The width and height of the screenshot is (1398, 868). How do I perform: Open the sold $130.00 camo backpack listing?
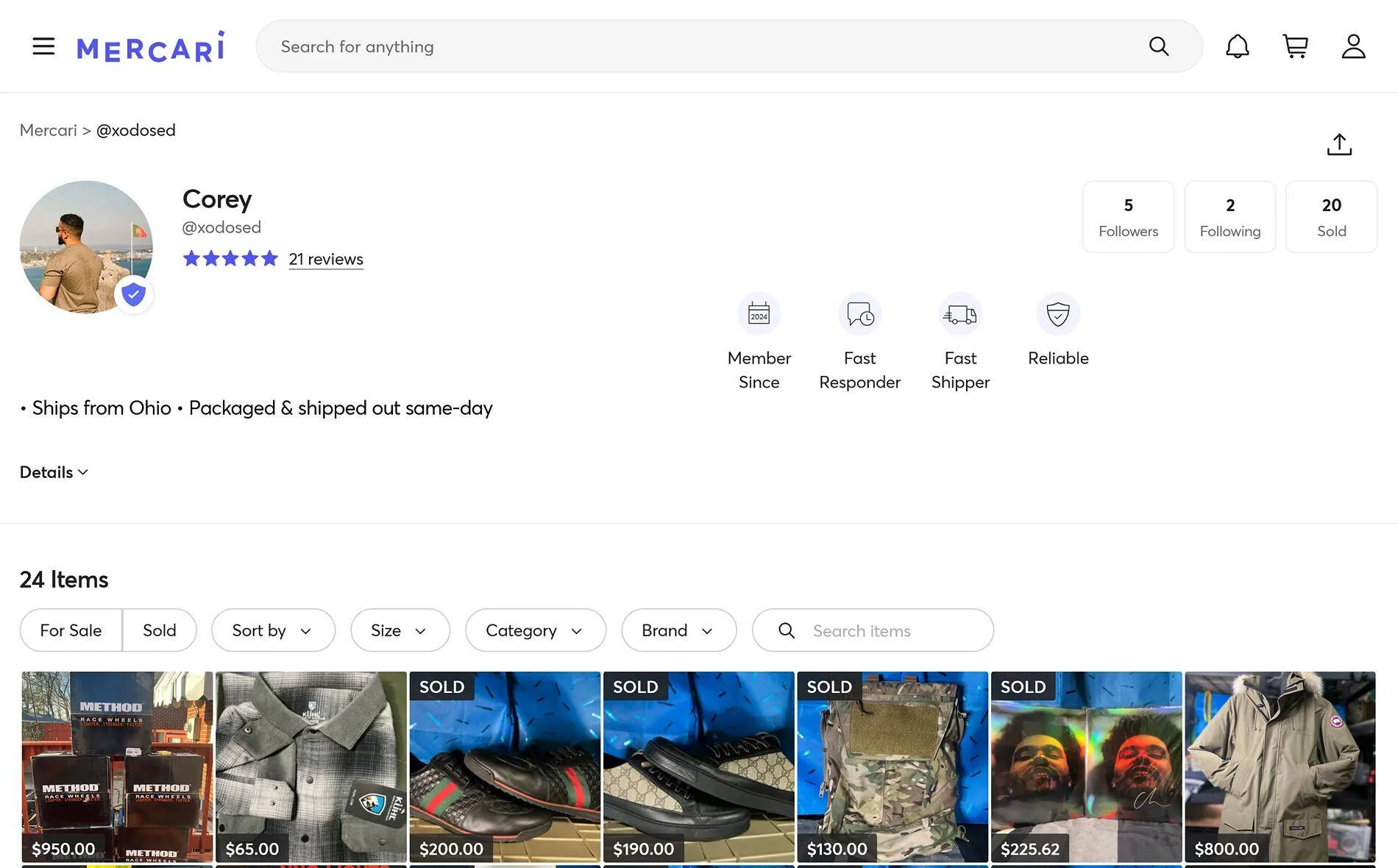pos(893,766)
